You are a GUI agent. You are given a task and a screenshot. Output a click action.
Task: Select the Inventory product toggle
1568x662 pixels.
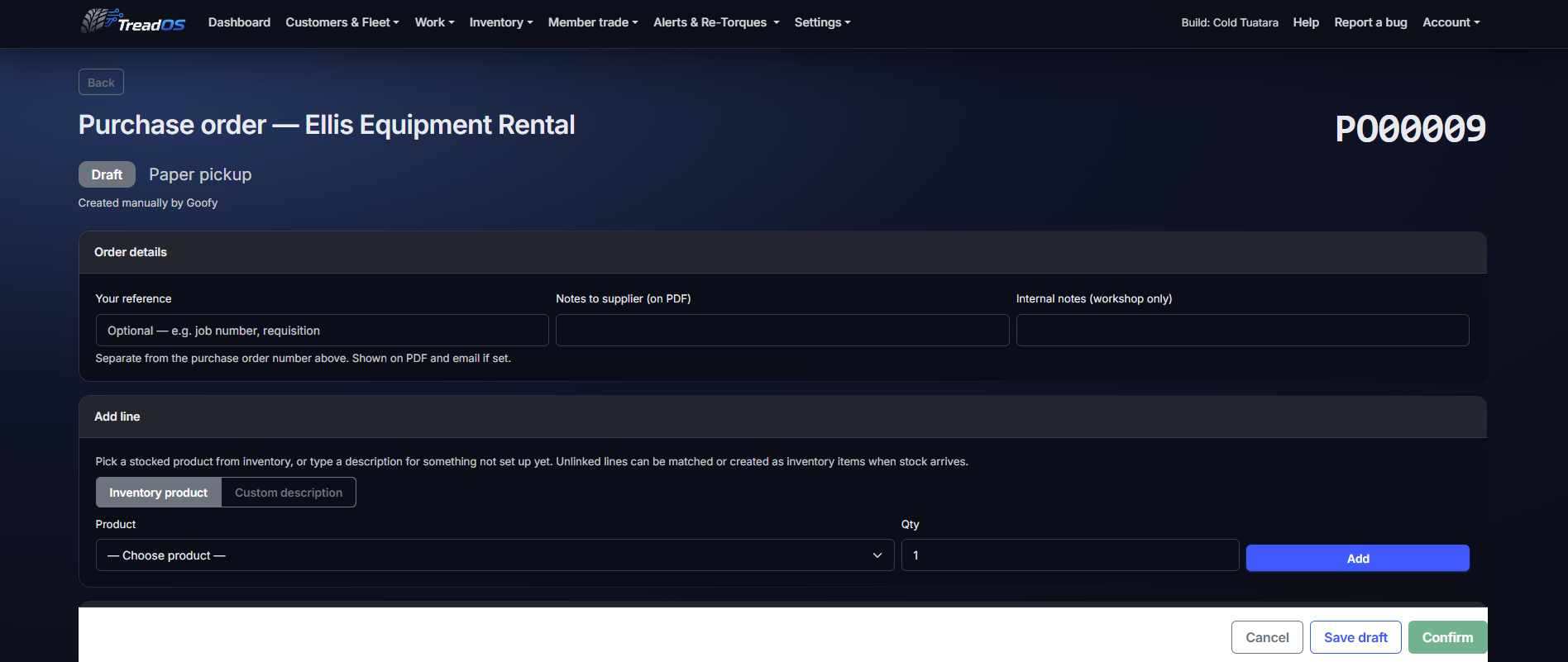pos(159,492)
